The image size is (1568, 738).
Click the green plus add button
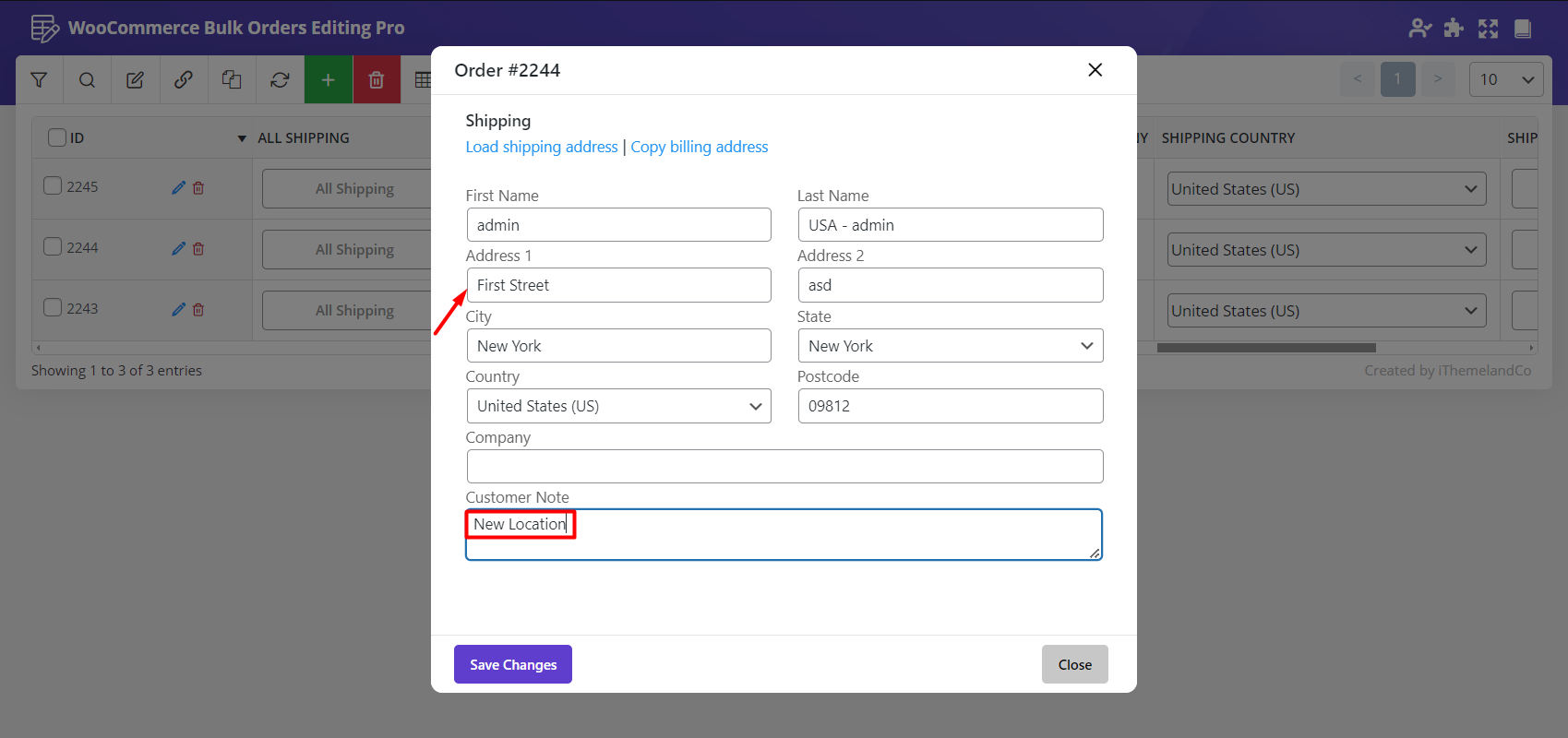tap(328, 80)
